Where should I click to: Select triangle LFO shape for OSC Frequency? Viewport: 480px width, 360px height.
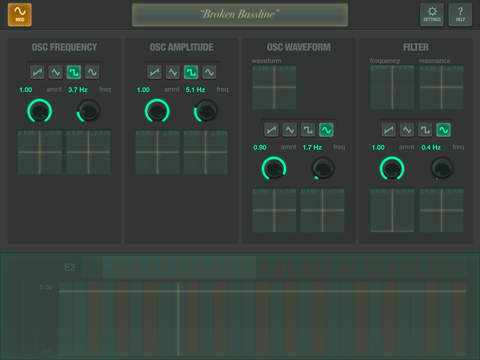point(55,72)
